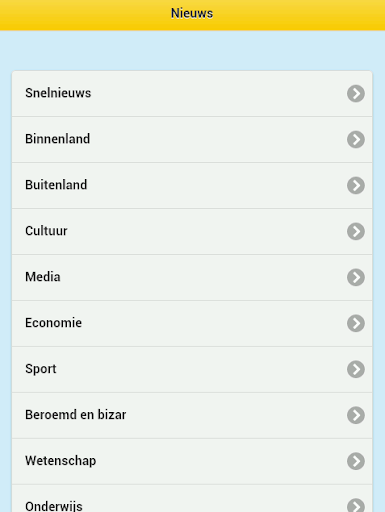Open Beroemd en bizar news
385x512 pixels.
click(192, 416)
